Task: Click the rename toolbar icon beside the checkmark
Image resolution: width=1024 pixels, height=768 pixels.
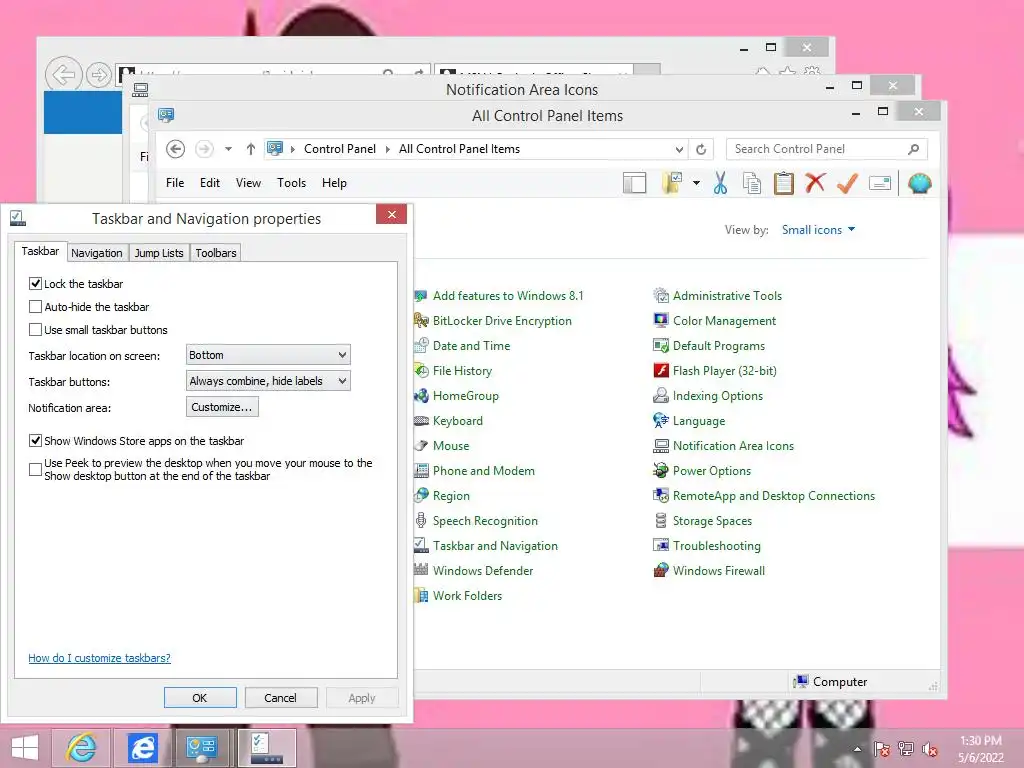Action: click(880, 184)
